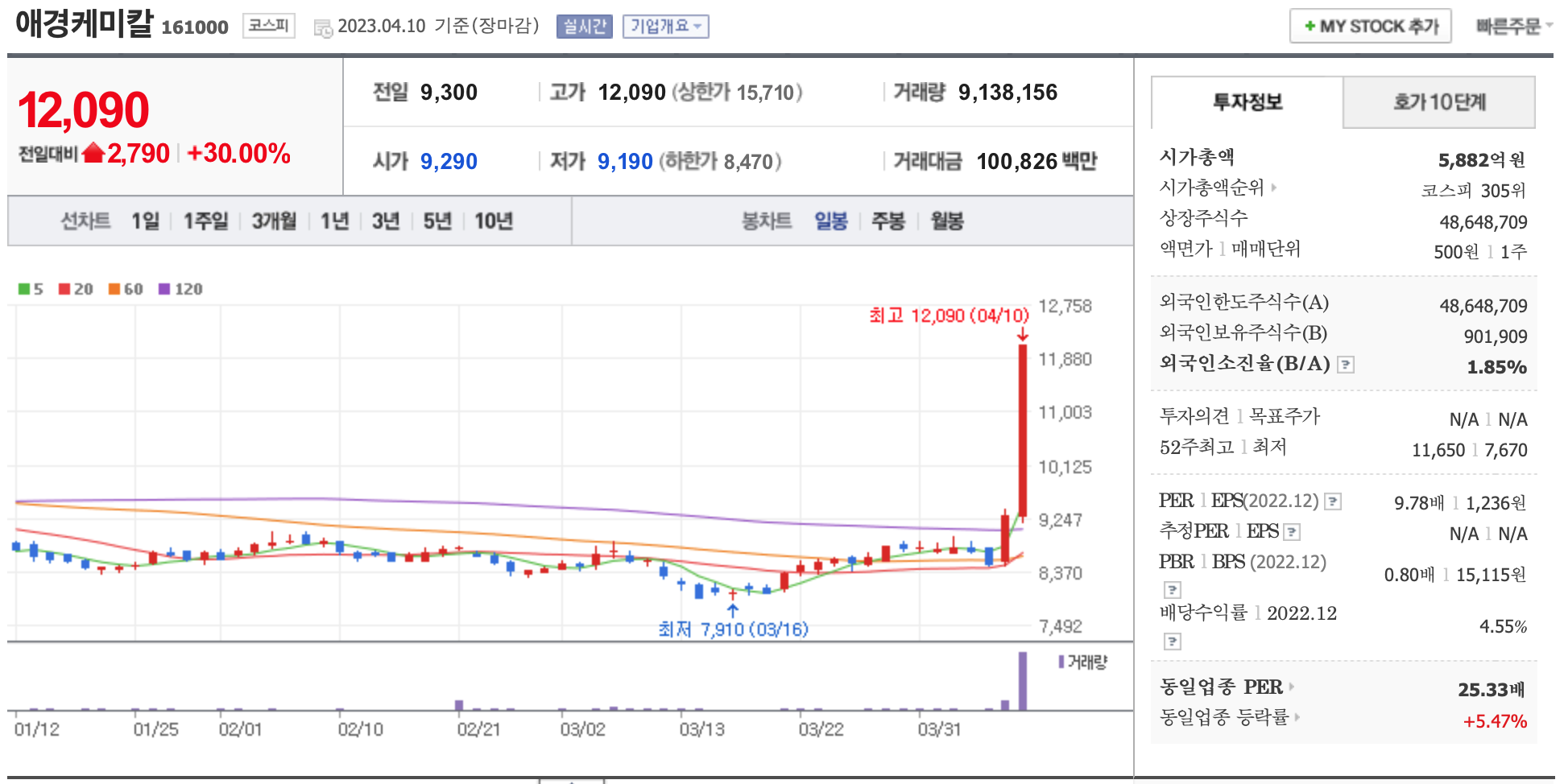This screenshot has height=784, width=1564.
Task: Open the 동일업종 등락률 link arrow
Action: pos(1297,717)
